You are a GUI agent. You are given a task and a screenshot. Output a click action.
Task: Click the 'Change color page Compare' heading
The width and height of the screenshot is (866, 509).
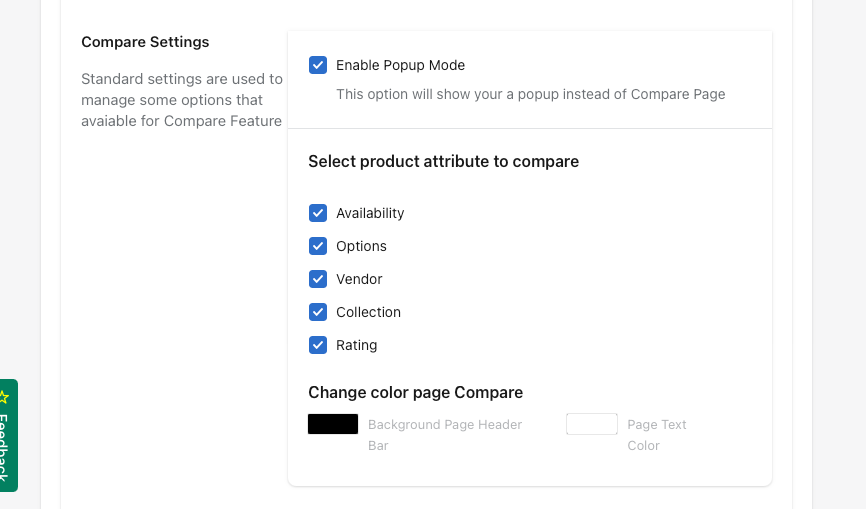[415, 392]
